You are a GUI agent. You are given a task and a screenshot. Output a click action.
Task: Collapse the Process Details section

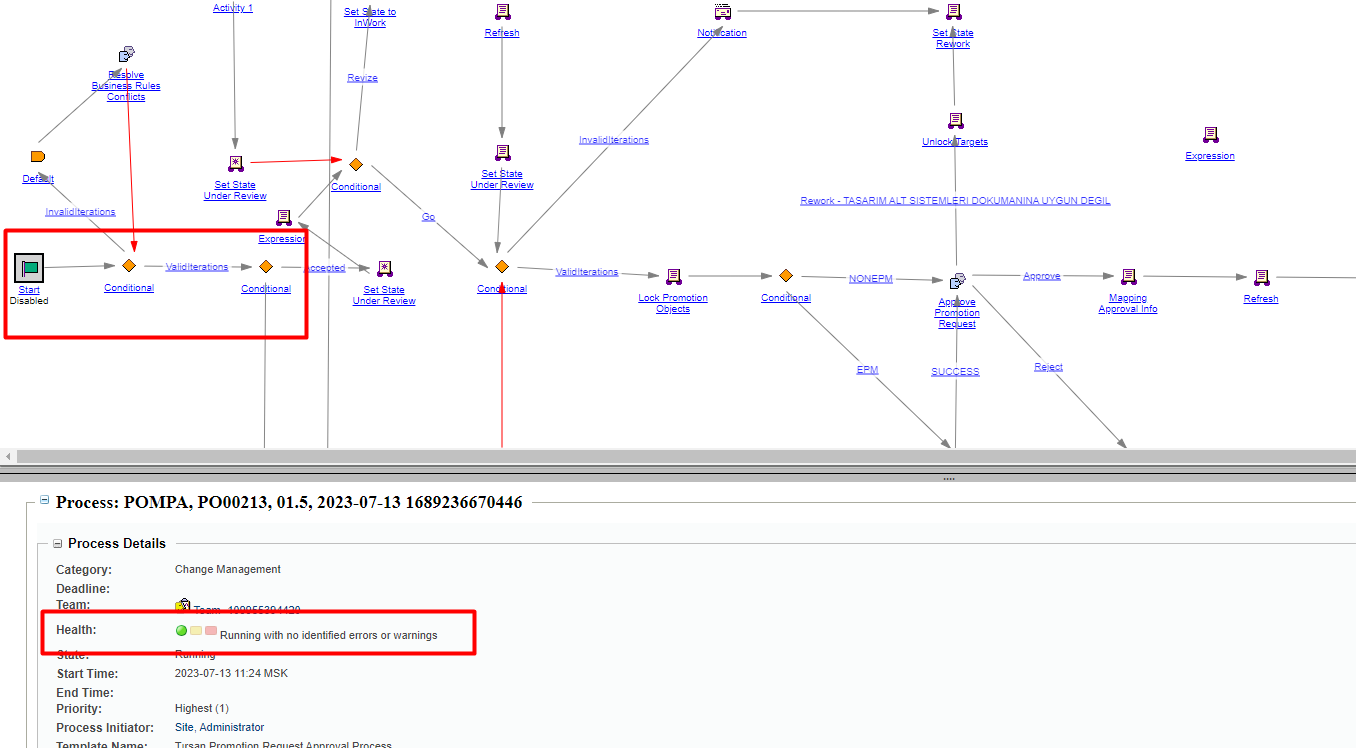58,543
